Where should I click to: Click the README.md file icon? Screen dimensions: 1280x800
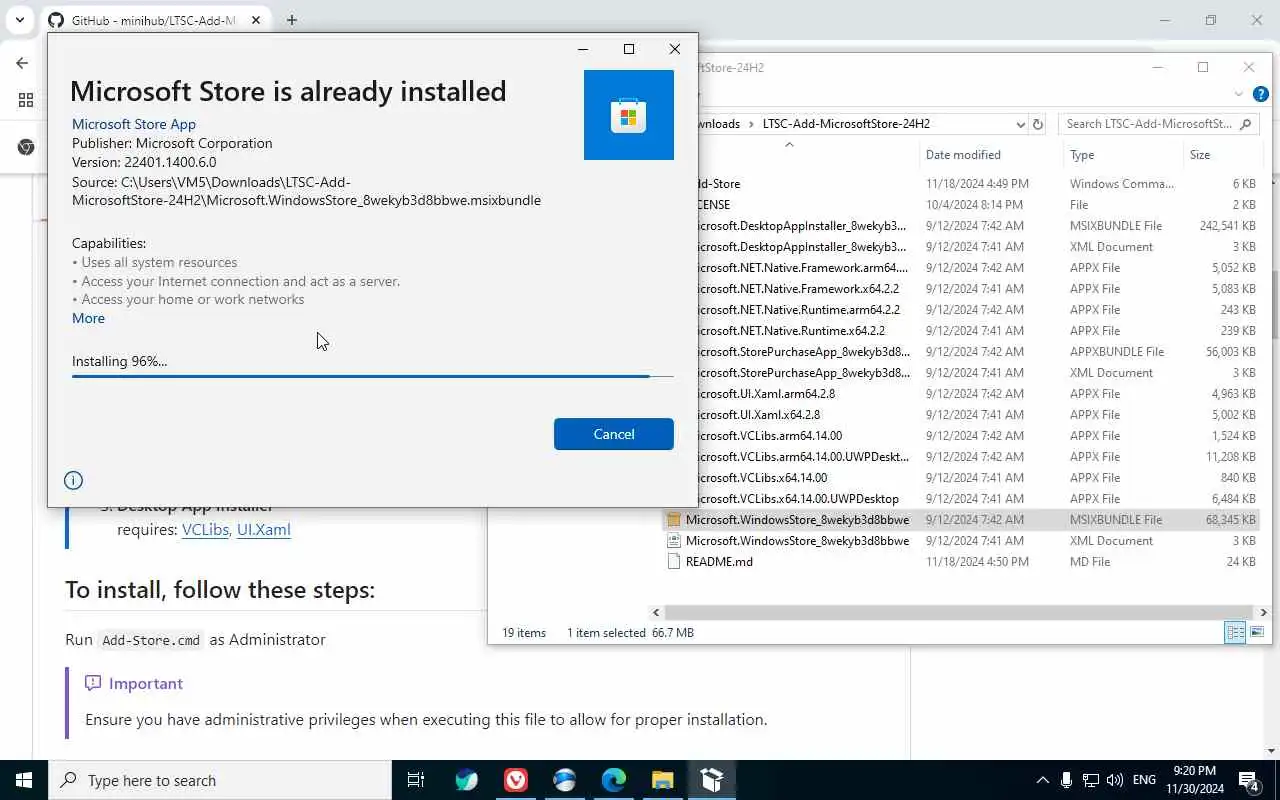pos(674,562)
